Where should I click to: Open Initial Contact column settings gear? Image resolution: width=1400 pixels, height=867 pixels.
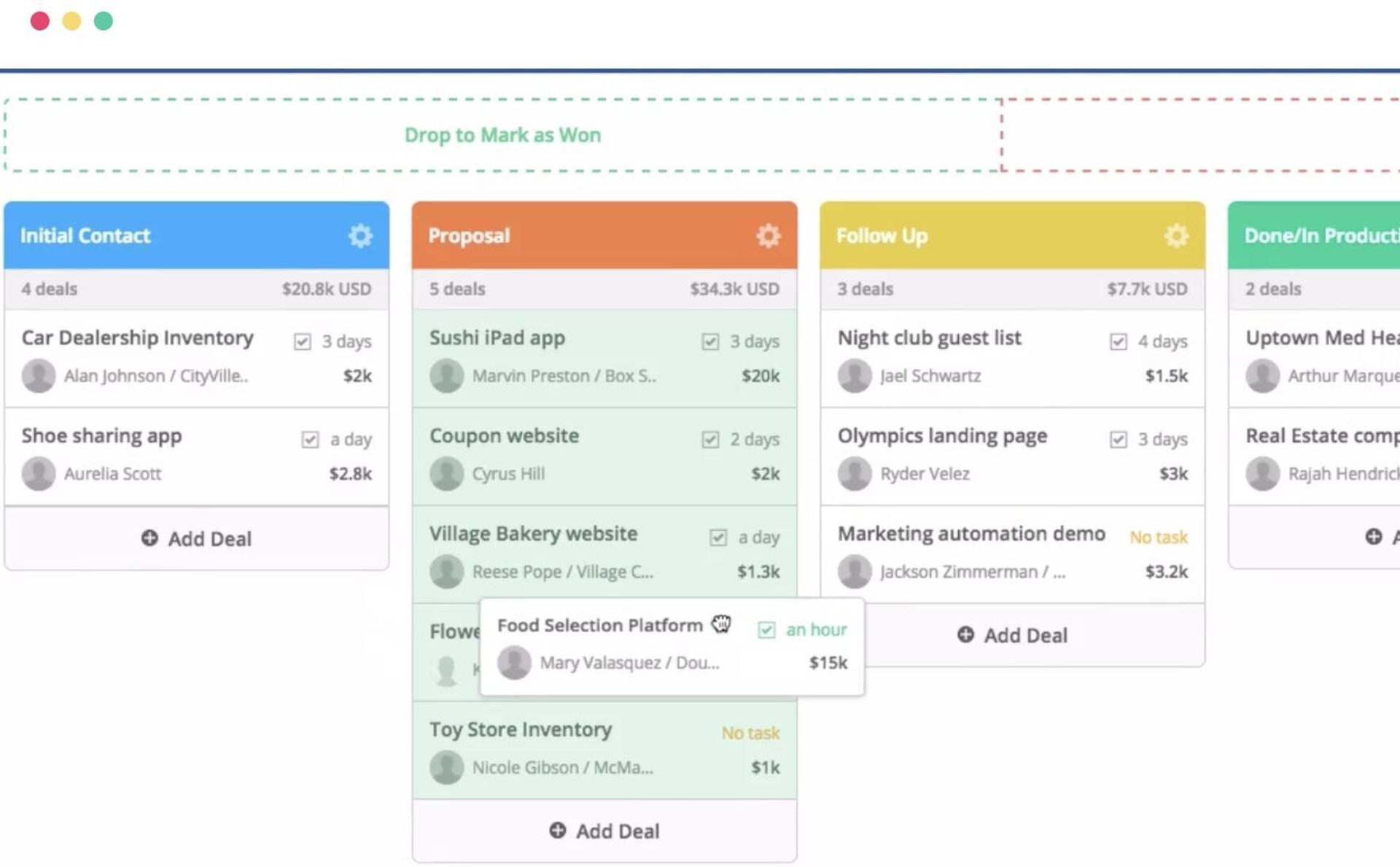click(x=360, y=236)
